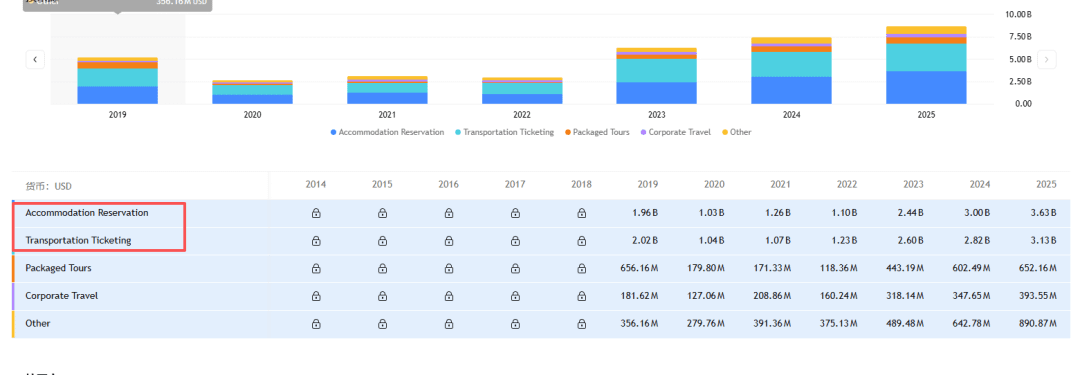Click the 2024 stacked bar in chart
This screenshot has height=375, width=1080.
pyautogui.click(x=791, y=70)
